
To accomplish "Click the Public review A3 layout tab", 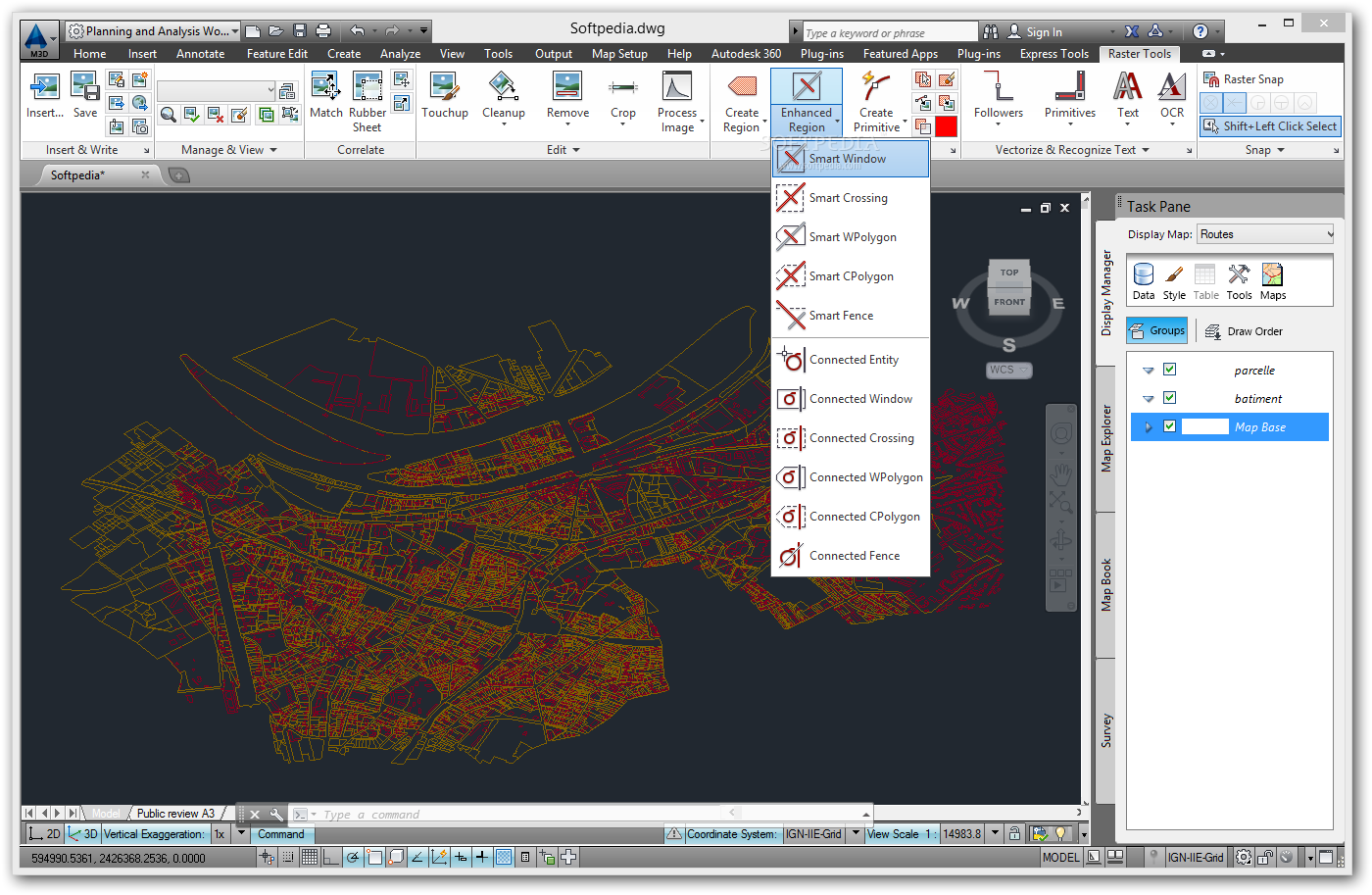I will click(175, 813).
